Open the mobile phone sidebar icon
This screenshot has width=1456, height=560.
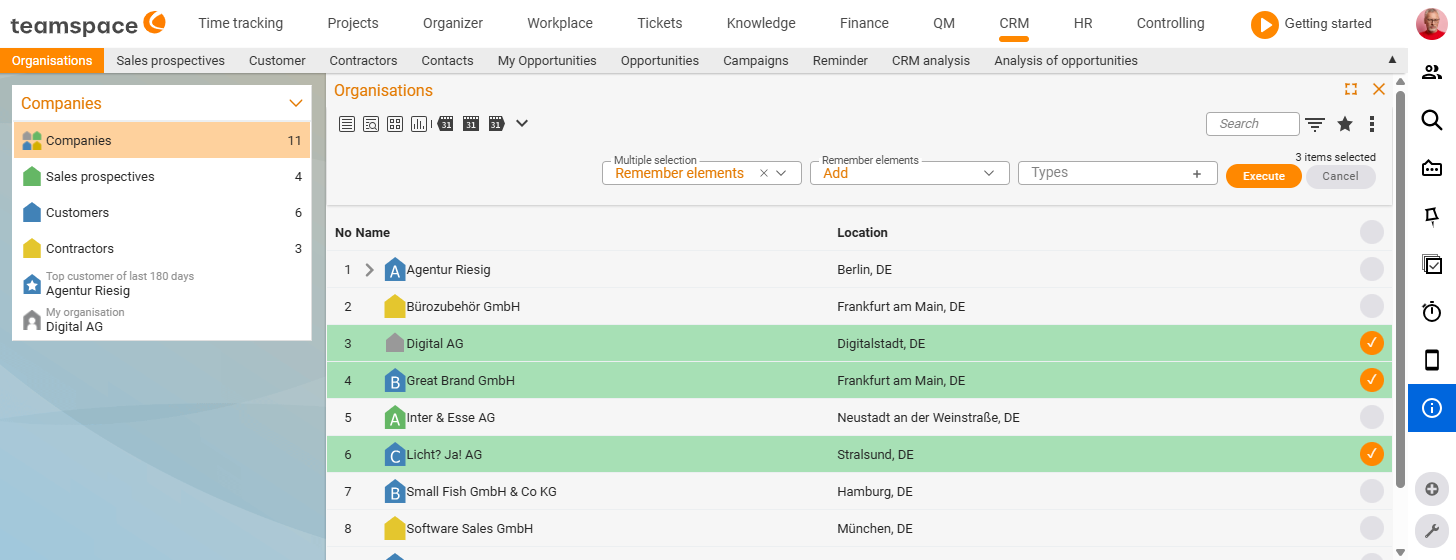coord(1432,360)
